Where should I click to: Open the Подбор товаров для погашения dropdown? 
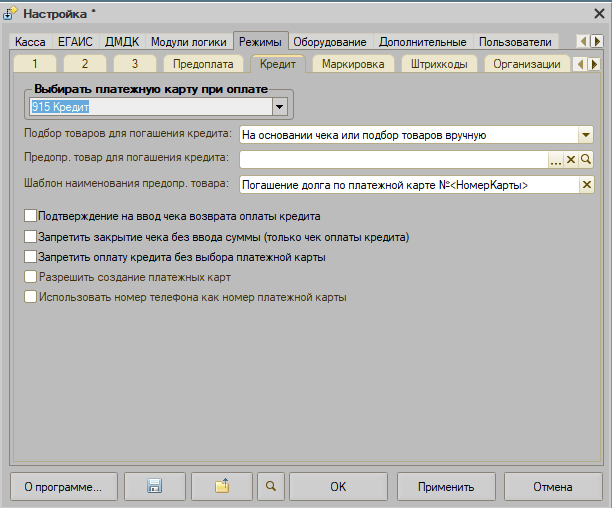[x=586, y=134]
